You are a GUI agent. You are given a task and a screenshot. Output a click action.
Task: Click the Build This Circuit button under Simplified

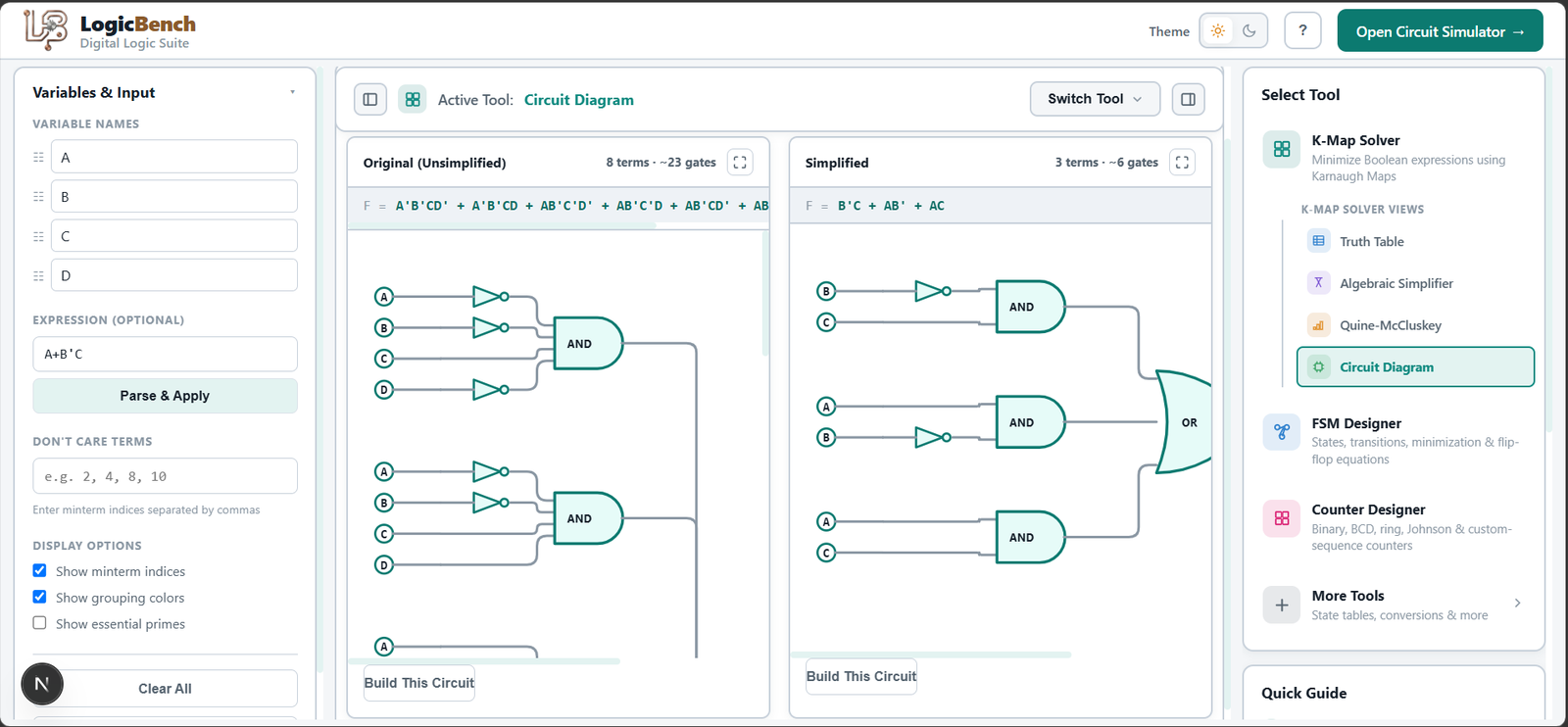[861, 676]
